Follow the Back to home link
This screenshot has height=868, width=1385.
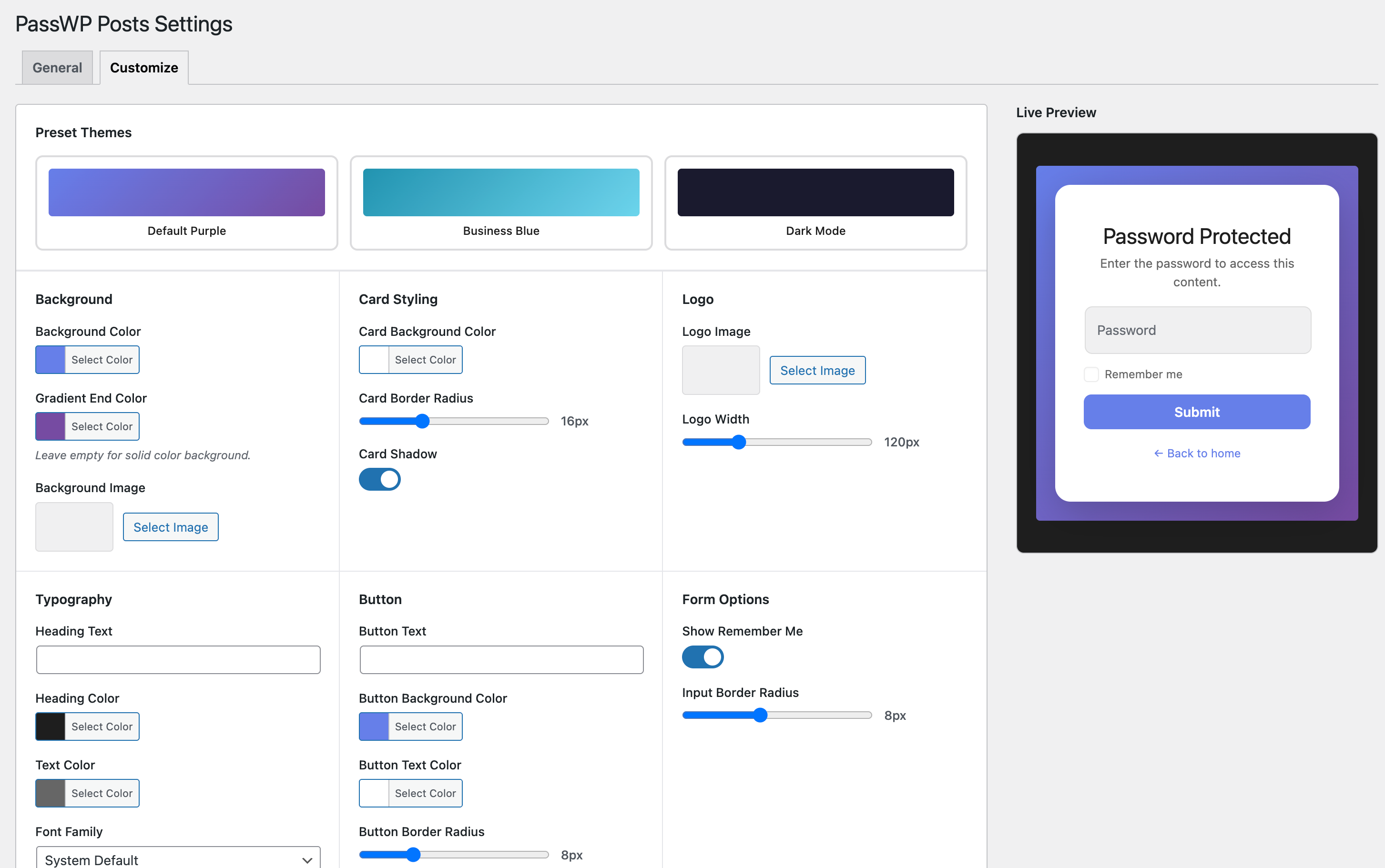pyautogui.click(x=1197, y=454)
